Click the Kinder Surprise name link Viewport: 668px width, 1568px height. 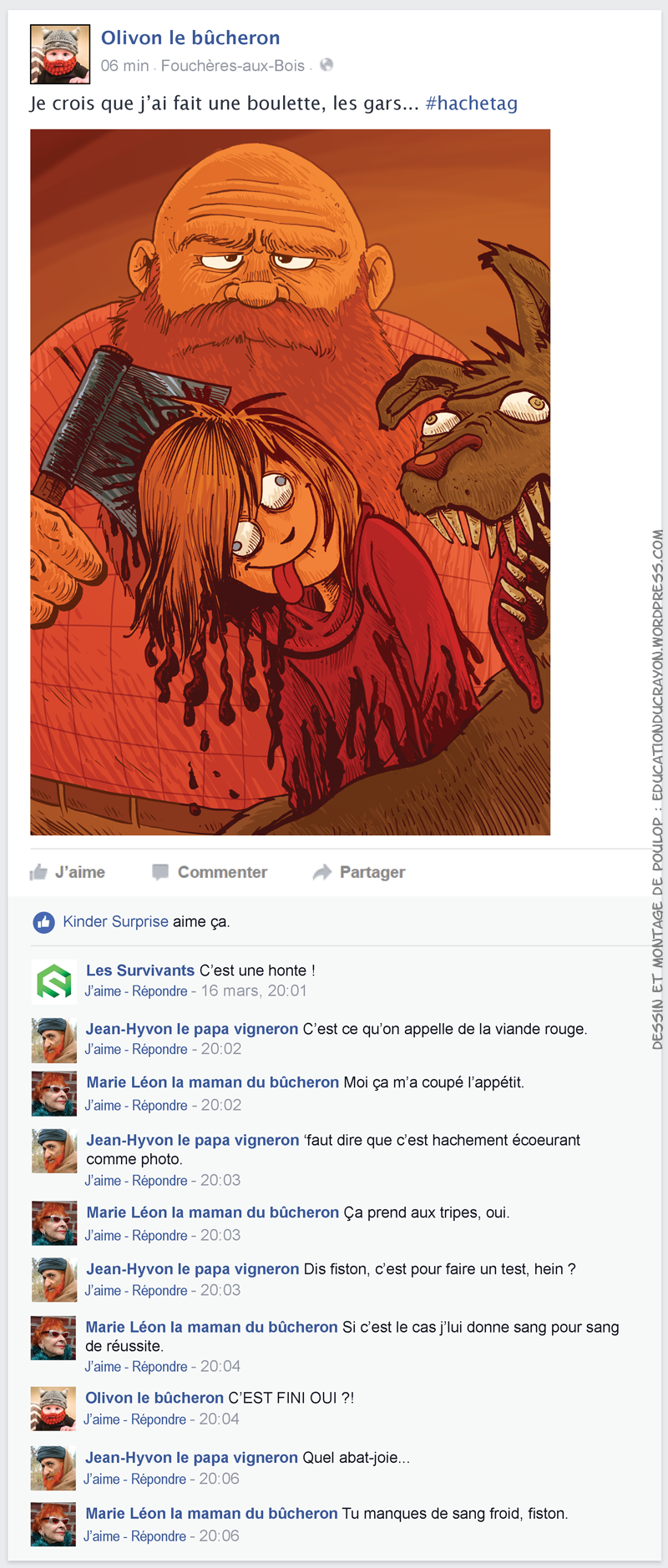pos(116,921)
